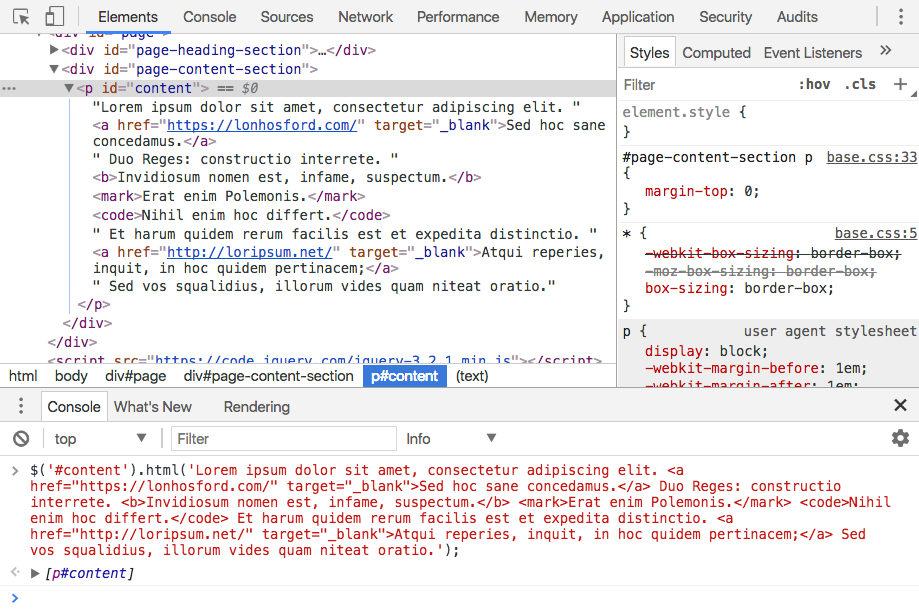This screenshot has width=919, height=610.
Task: Open the What's New drawer tab
Action: 152,407
